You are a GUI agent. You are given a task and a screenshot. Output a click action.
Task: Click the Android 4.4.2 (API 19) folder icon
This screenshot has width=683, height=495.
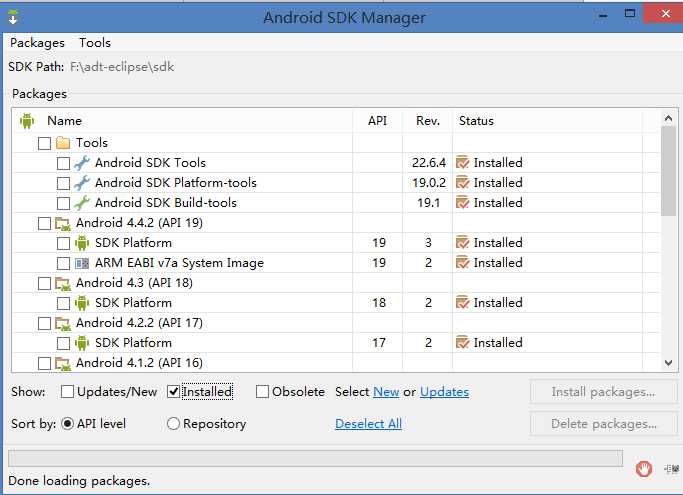(63, 224)
